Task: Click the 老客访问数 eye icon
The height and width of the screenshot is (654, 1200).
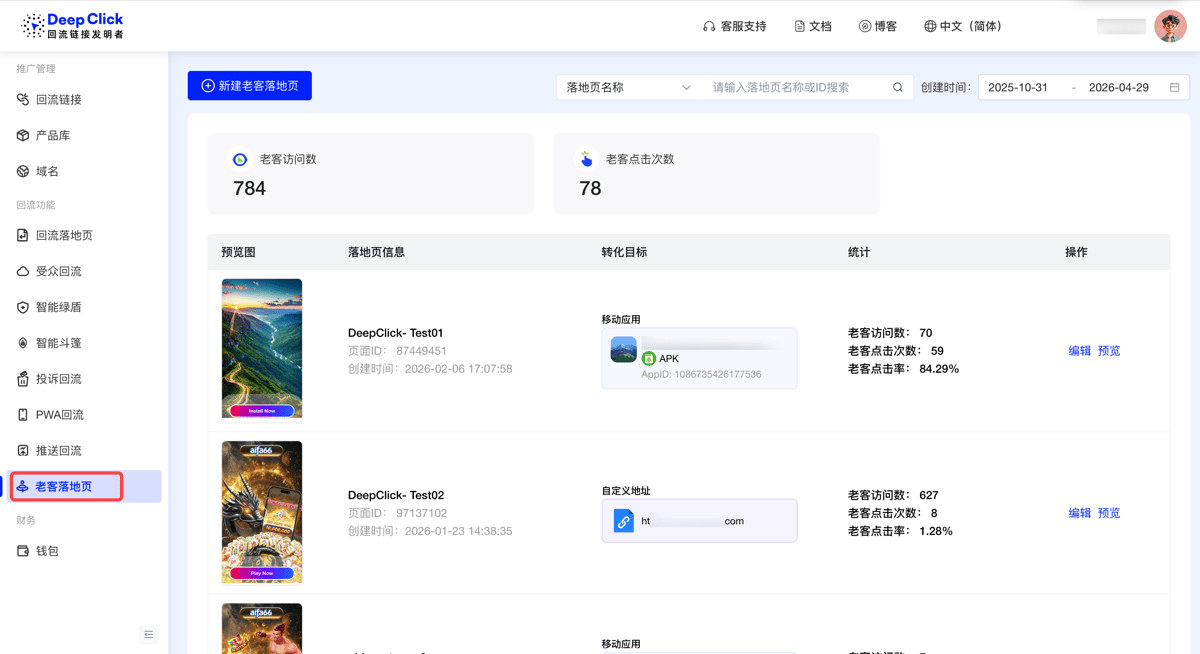Action: pos(240,159)
